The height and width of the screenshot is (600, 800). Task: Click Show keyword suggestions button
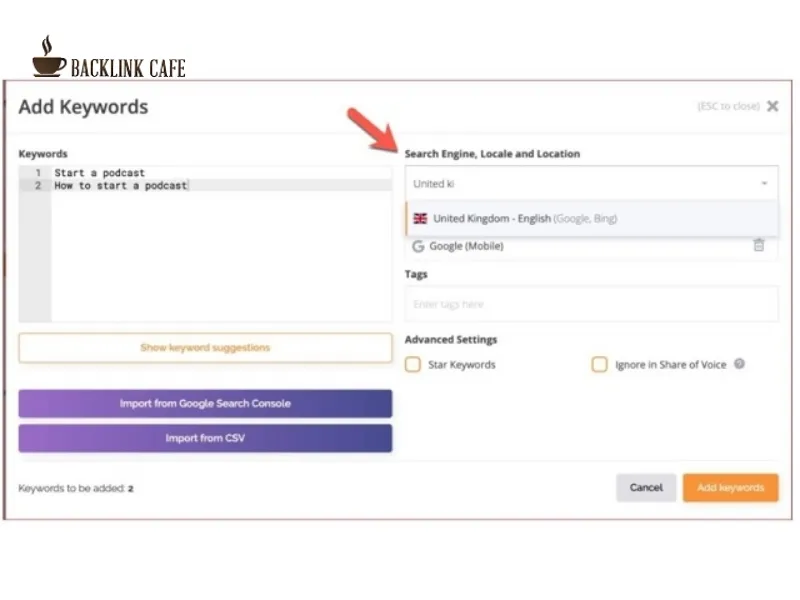(205, 348)
